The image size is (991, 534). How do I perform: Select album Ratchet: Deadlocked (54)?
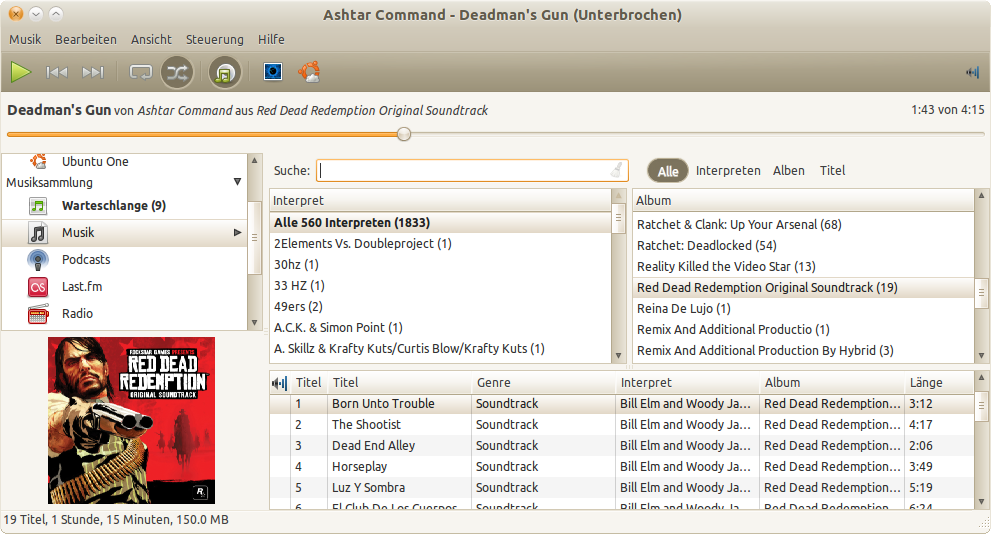click(803, 245)
